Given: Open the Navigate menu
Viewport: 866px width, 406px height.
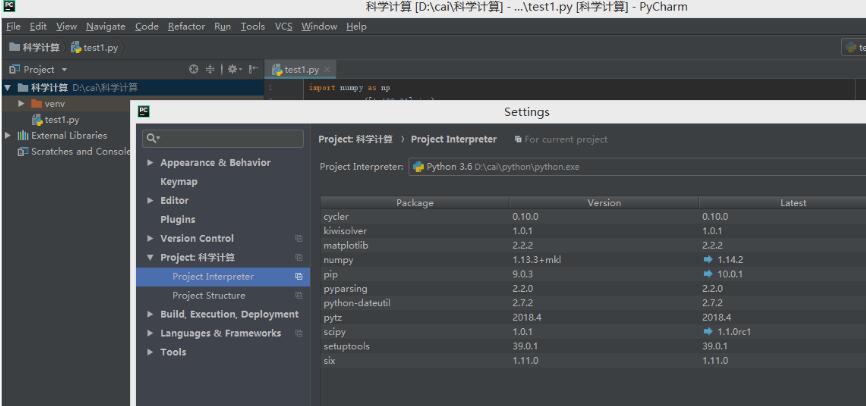Looking at the screenshot, I should pyautogui.click(x=105, y=27).
